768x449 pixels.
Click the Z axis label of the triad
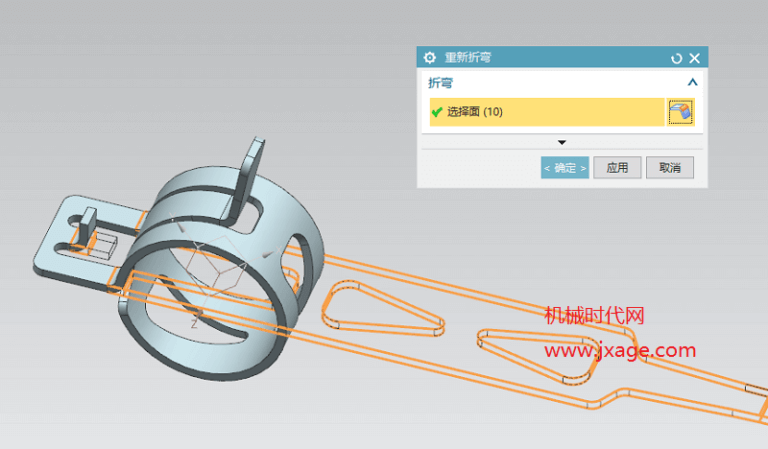pos(194,323)
